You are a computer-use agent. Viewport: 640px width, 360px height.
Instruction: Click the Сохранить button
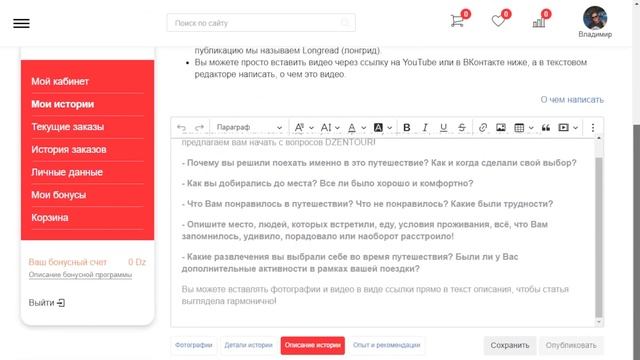(x=510, y=345)
